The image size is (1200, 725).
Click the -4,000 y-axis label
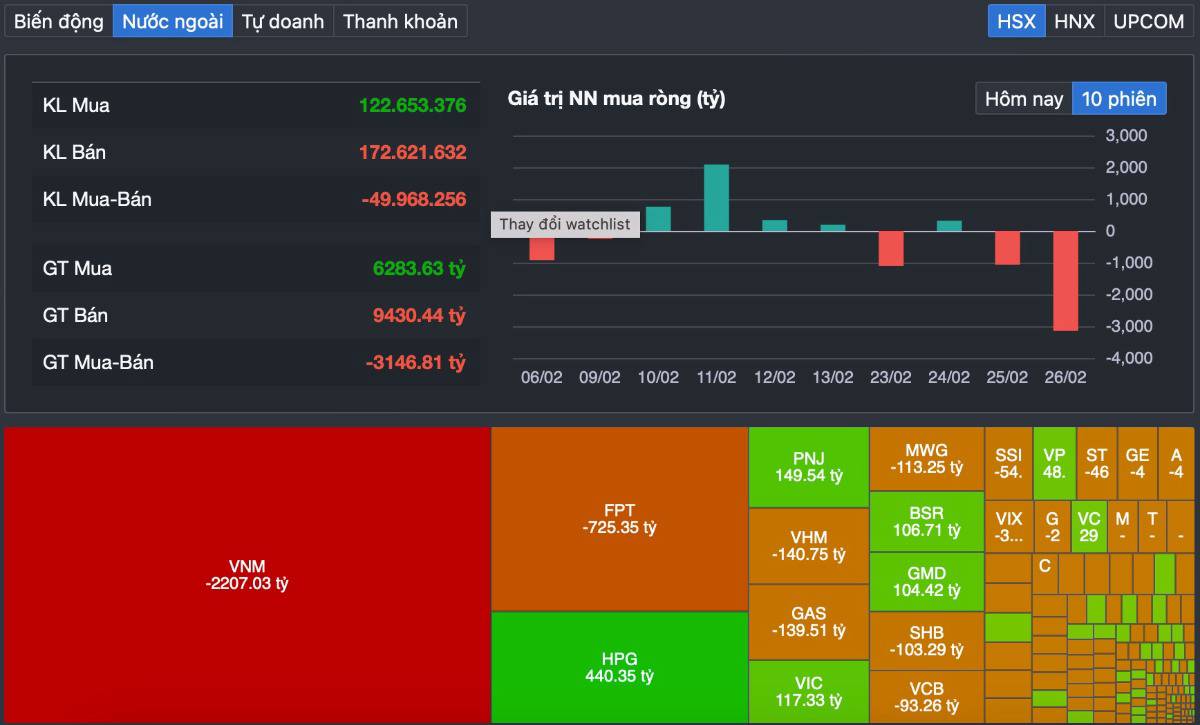tap(1128, 358)
